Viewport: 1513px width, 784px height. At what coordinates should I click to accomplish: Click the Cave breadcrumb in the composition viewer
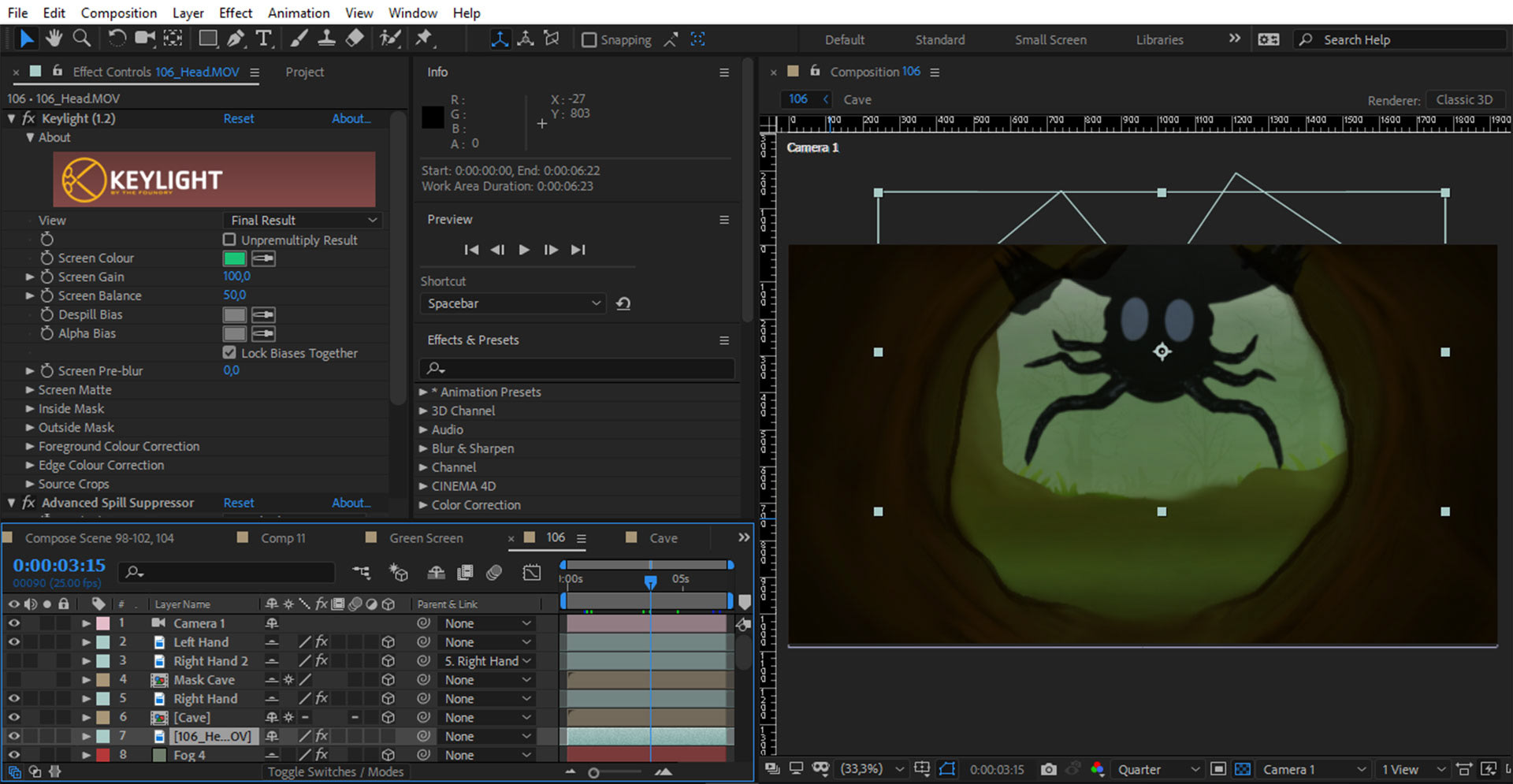[857, 100]
